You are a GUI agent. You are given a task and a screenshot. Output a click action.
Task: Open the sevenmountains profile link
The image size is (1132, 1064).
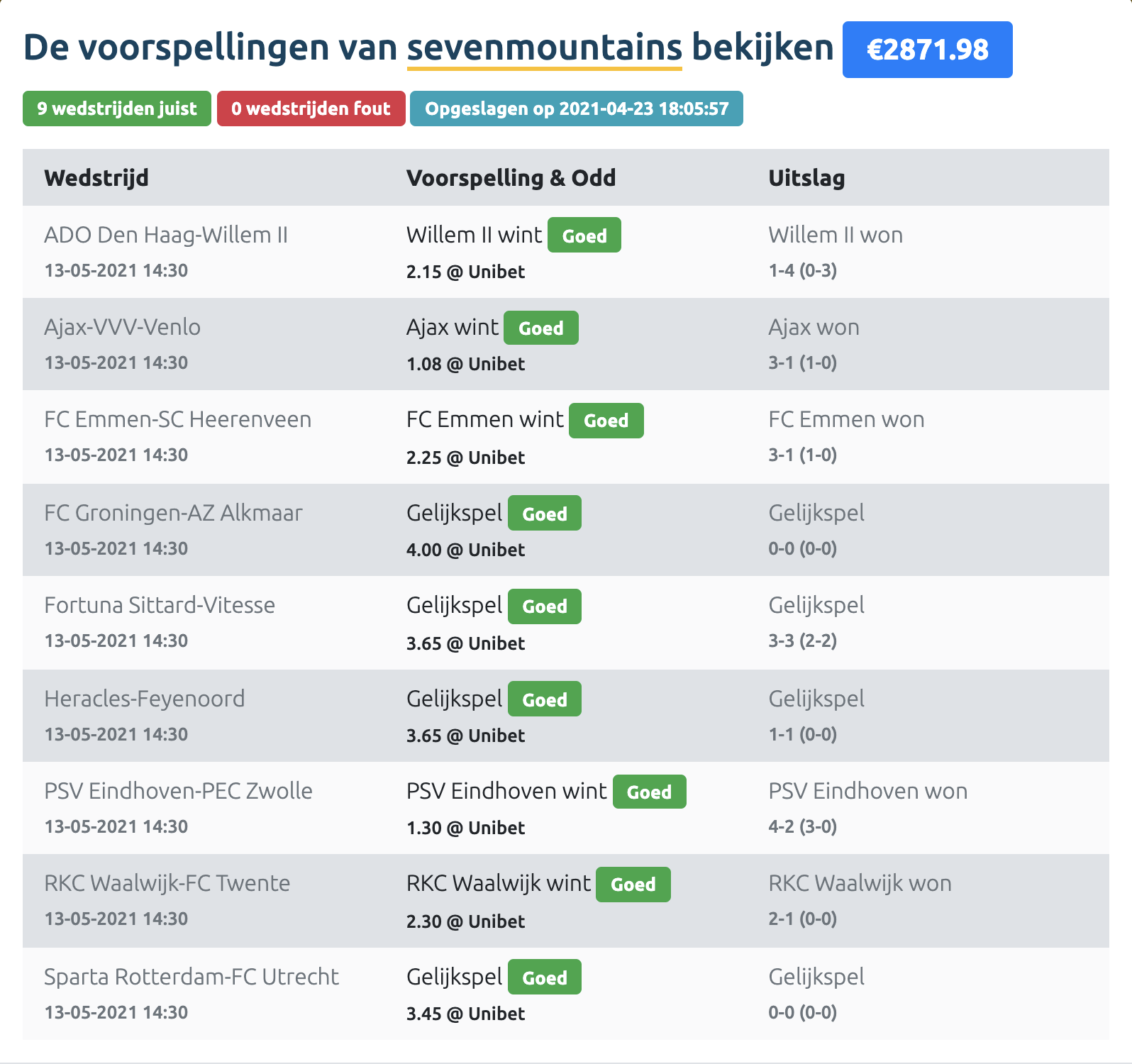[544, 48]
